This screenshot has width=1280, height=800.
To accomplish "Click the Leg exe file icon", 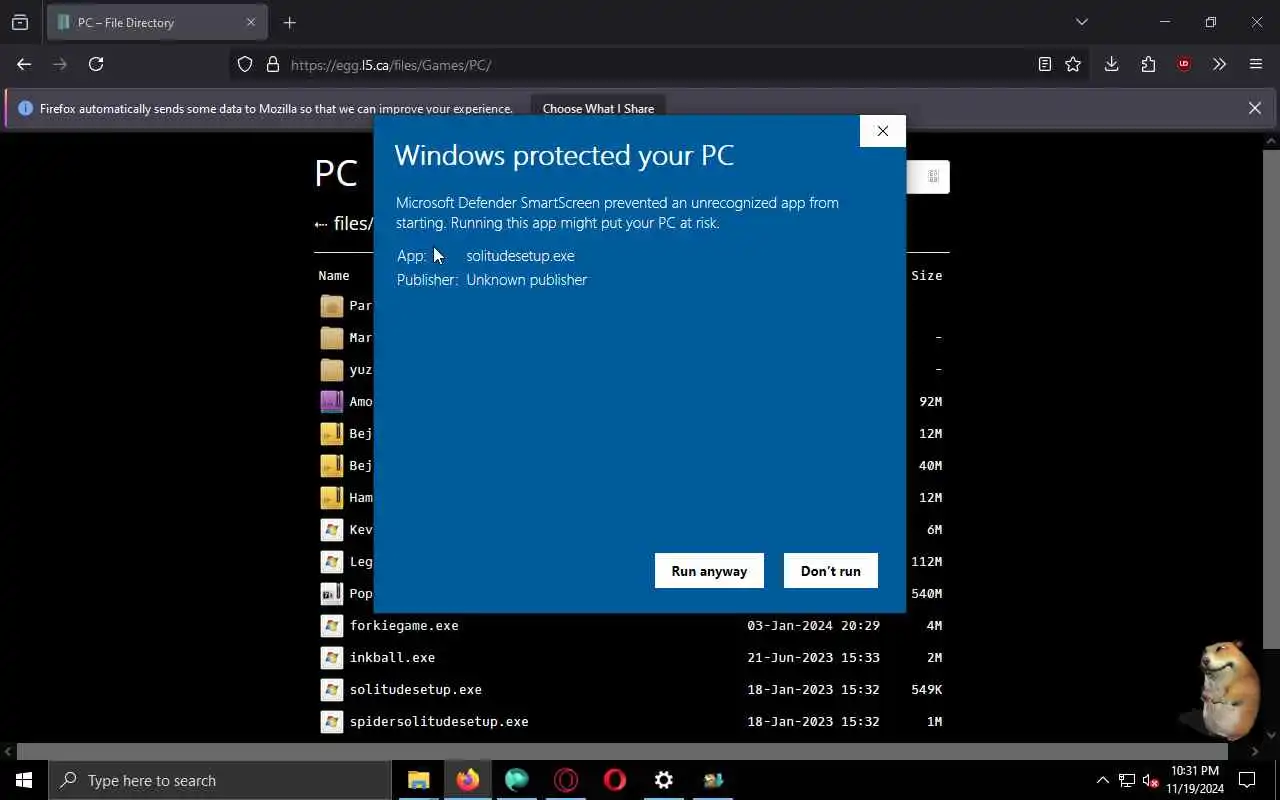I will point(332,561).
